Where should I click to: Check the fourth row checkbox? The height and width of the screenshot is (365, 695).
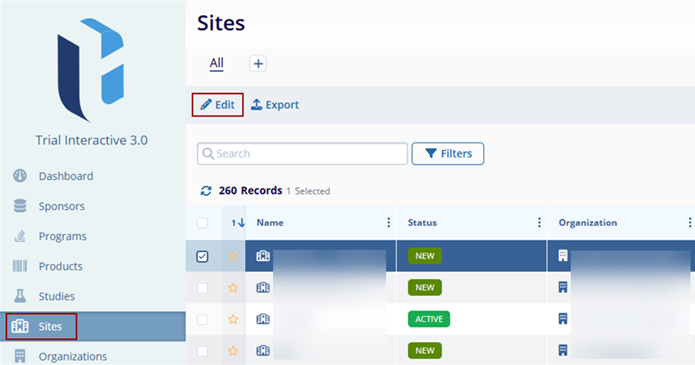(x=202, y=351)
